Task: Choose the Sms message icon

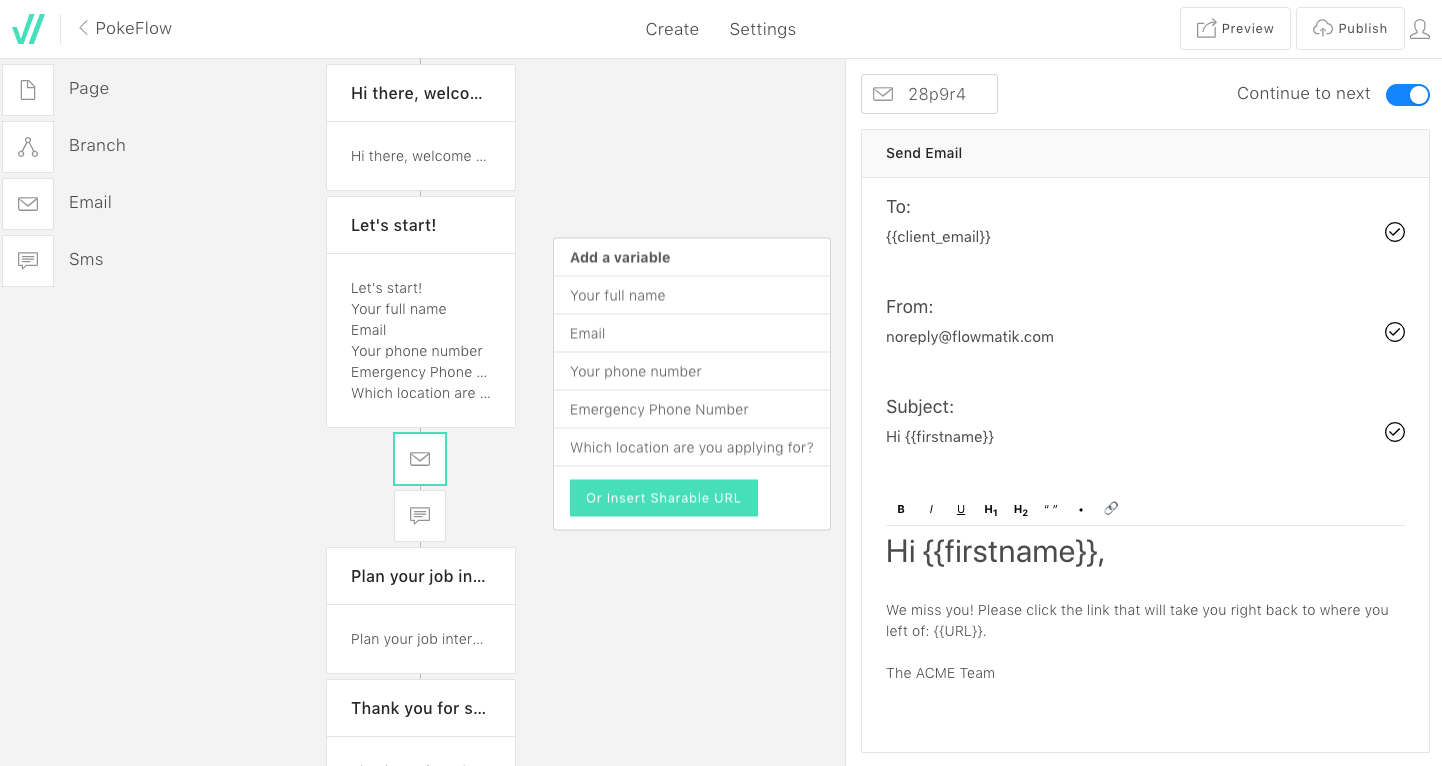Action: [28, 260]
